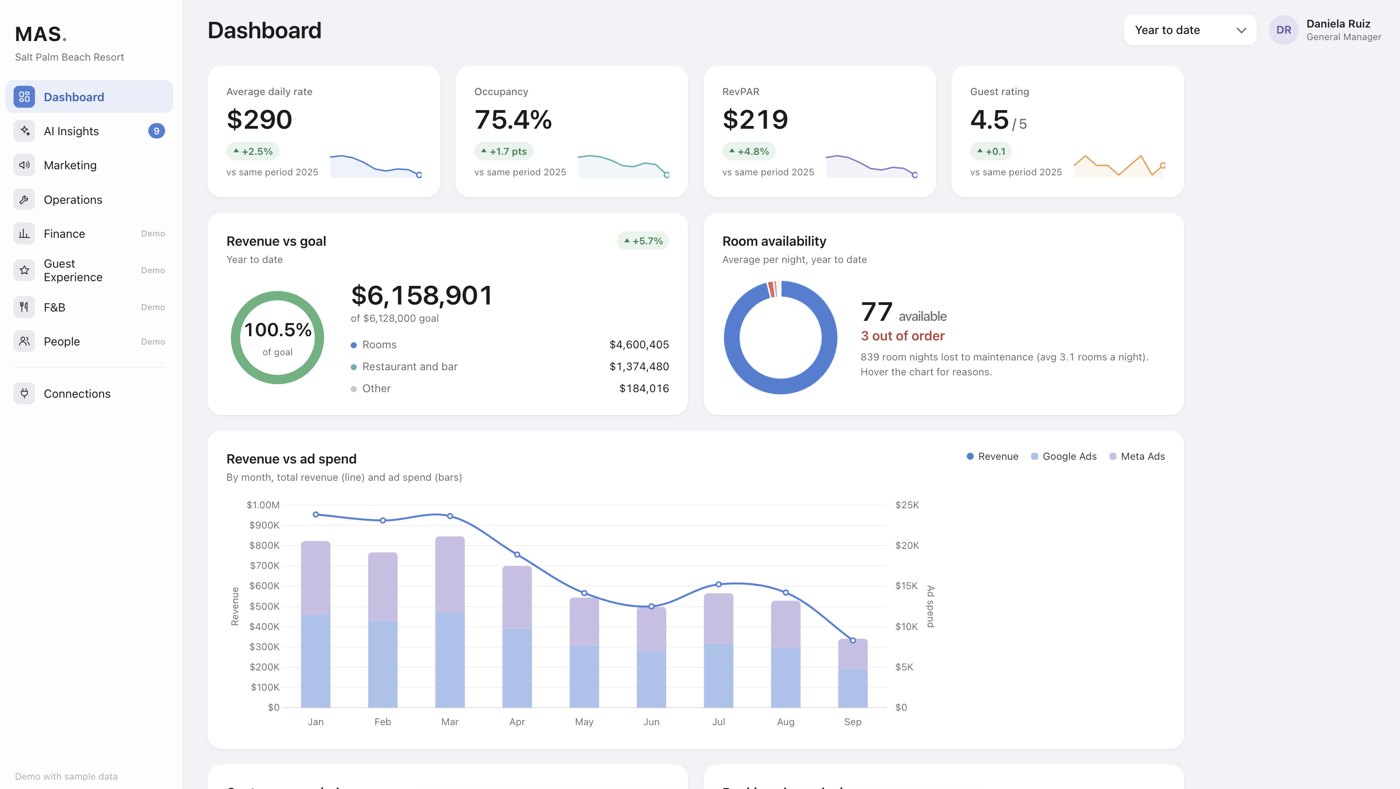This screenshot has height=789, width=1400.
Task: Click the Other revenue row $184,016
Action: coord(510,389)
